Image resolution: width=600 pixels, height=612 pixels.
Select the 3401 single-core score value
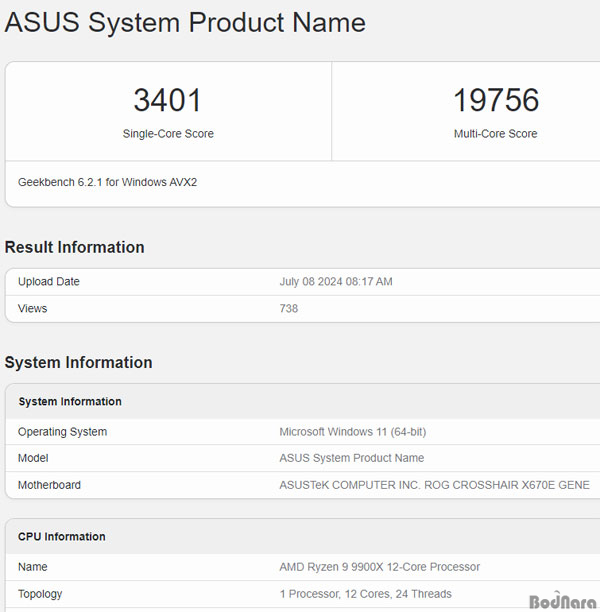(x=167, y=100)
